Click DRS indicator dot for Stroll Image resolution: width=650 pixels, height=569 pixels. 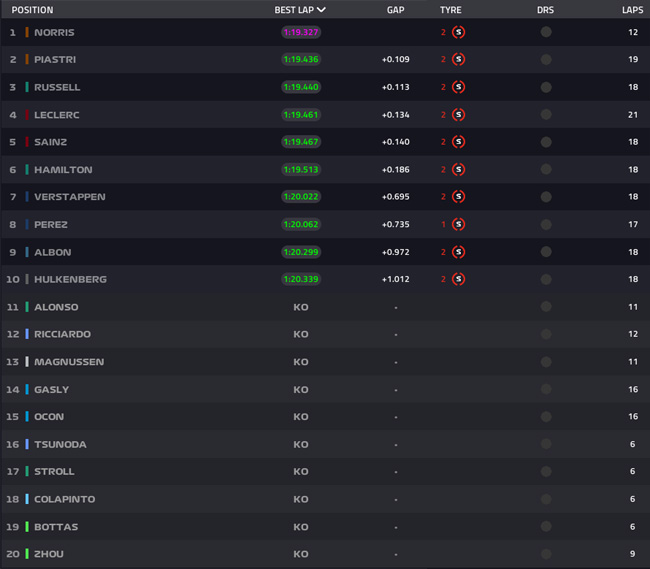pos(546,471)
